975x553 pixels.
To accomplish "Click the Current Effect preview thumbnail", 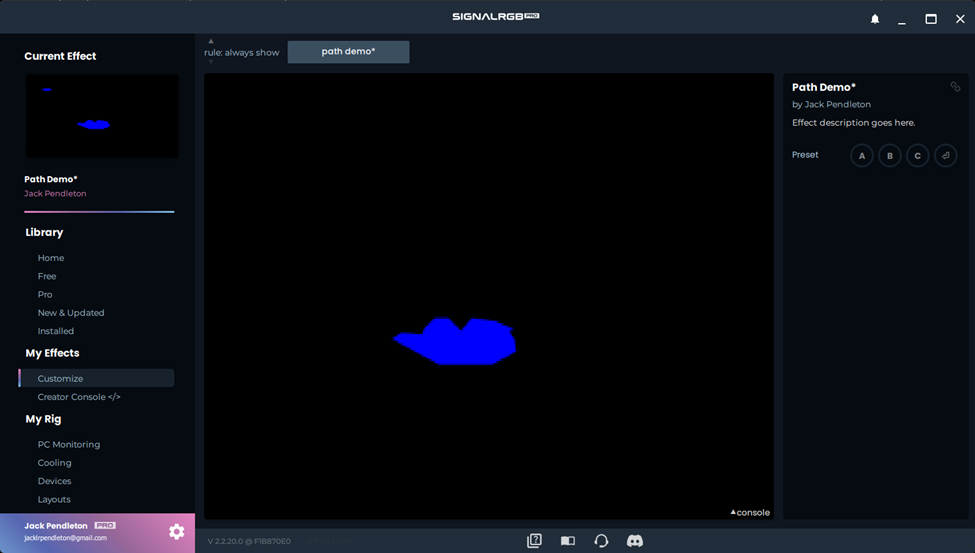I will coord(102,116).
